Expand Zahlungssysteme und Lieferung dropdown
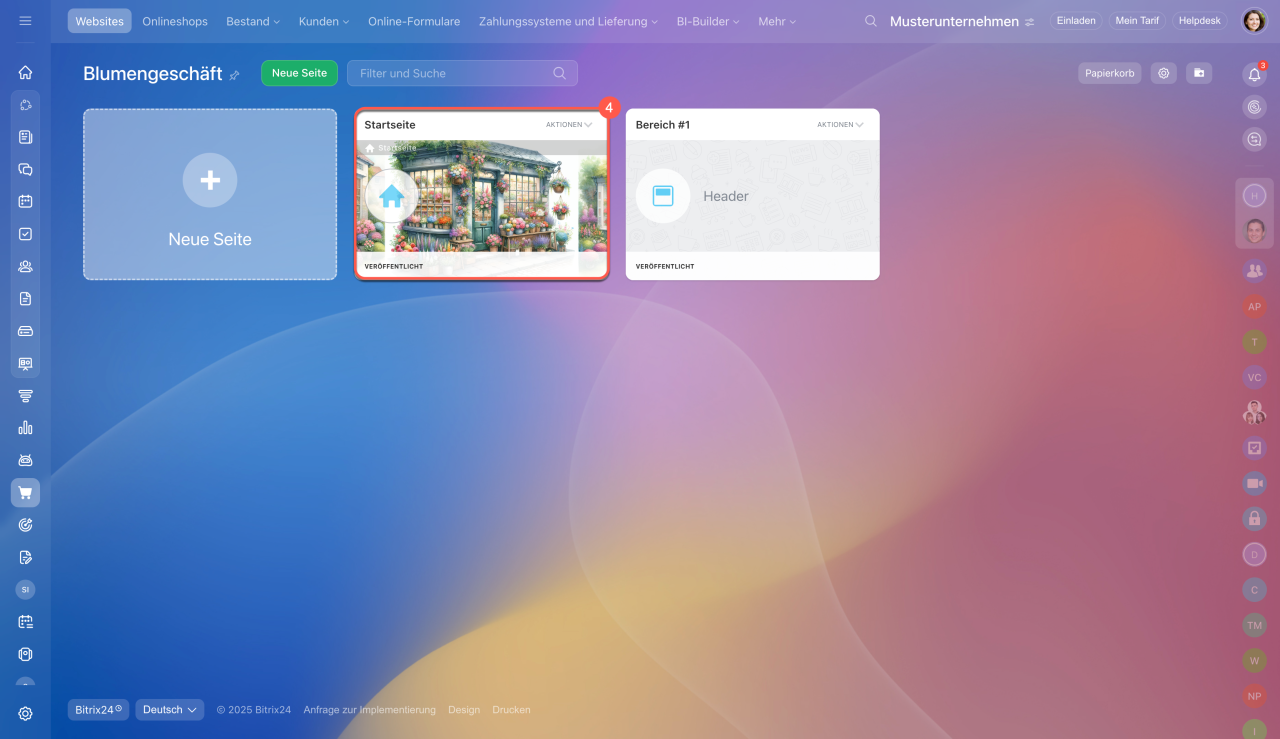The width and height of the screenshot is (1280, 739). click(568, 21)
